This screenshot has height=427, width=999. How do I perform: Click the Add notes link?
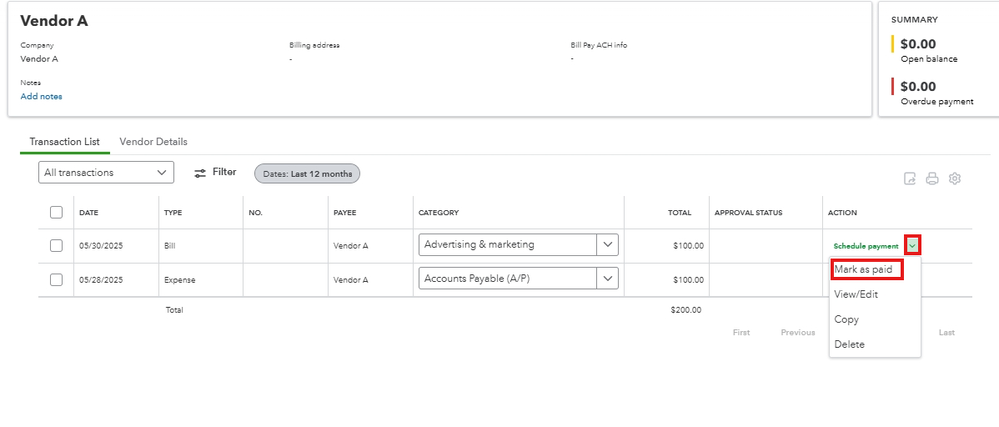[41, 97]
